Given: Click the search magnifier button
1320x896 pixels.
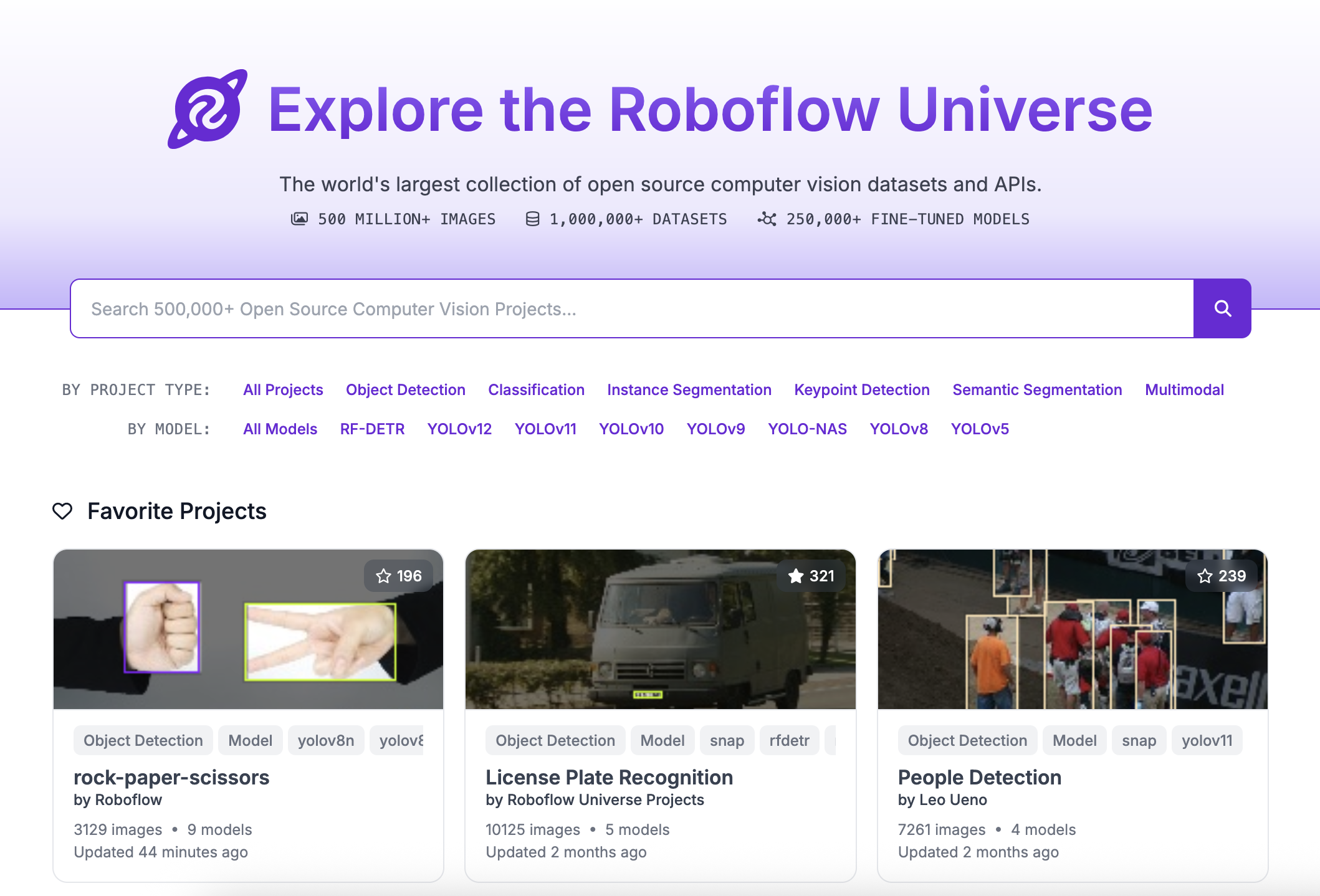Looking at the screenshot, I should click(1222, 308).
